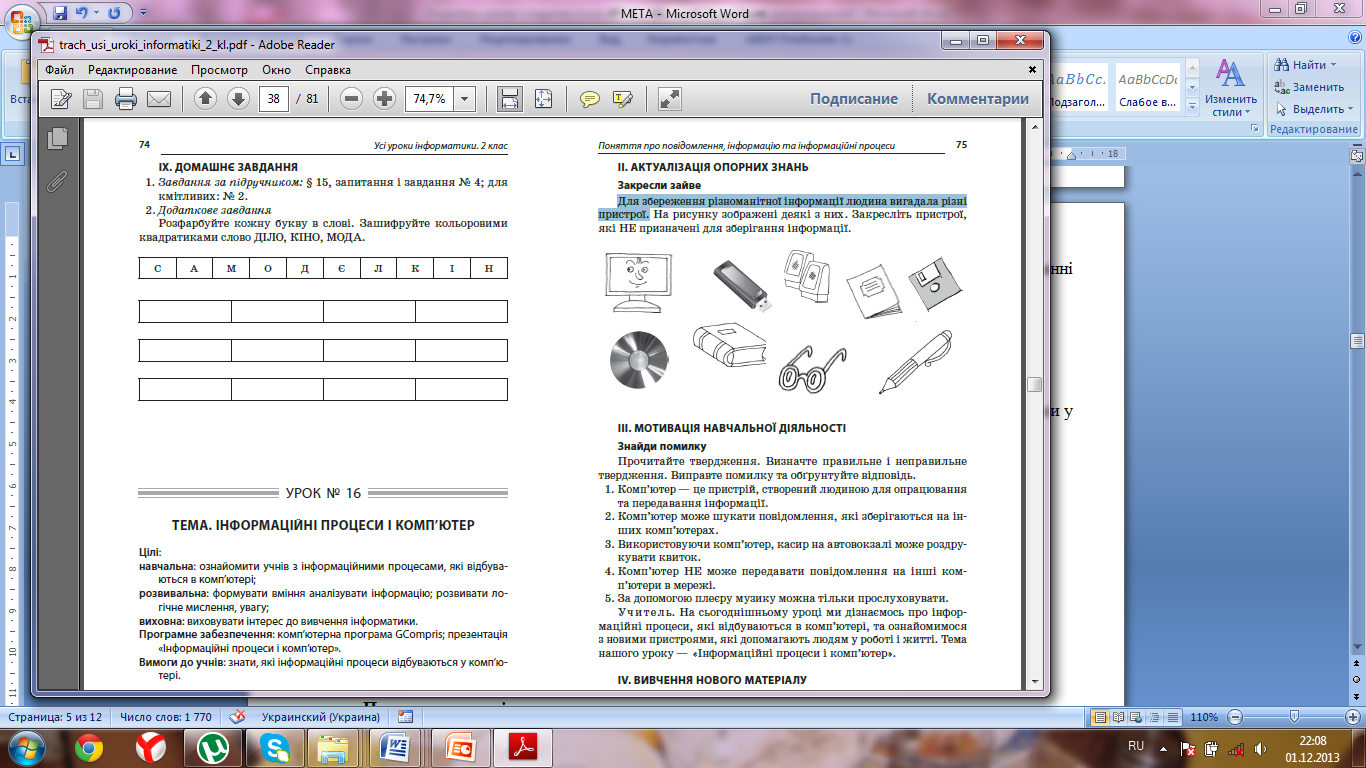Click Word tab selector L button
This screenshot has width=1366, height=768.
[x=14, y=154]
